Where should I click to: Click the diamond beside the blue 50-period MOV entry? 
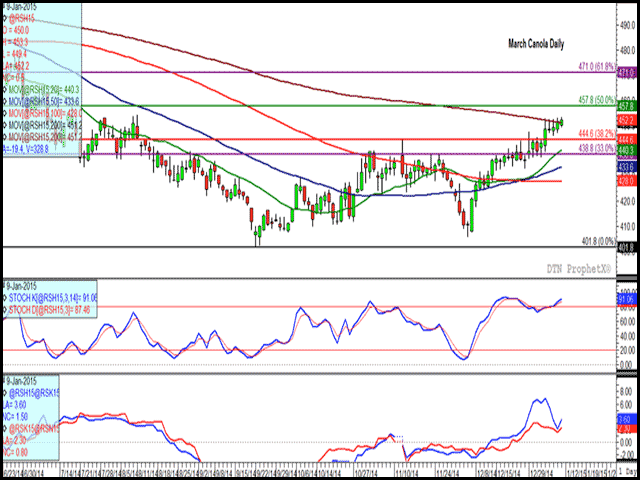coord(5,102)
